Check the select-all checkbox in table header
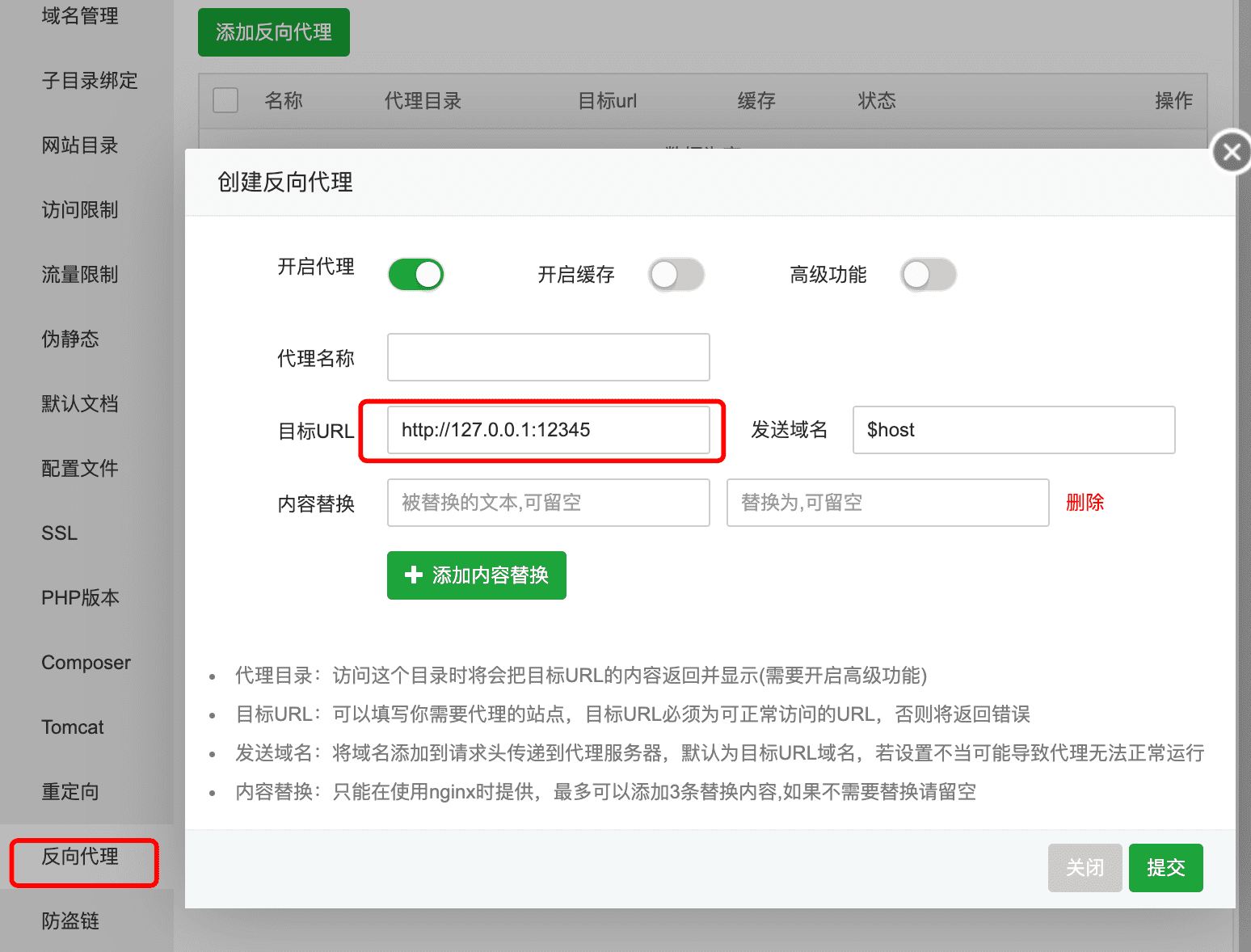This screenshot has width=1251, height=952. 225,101
